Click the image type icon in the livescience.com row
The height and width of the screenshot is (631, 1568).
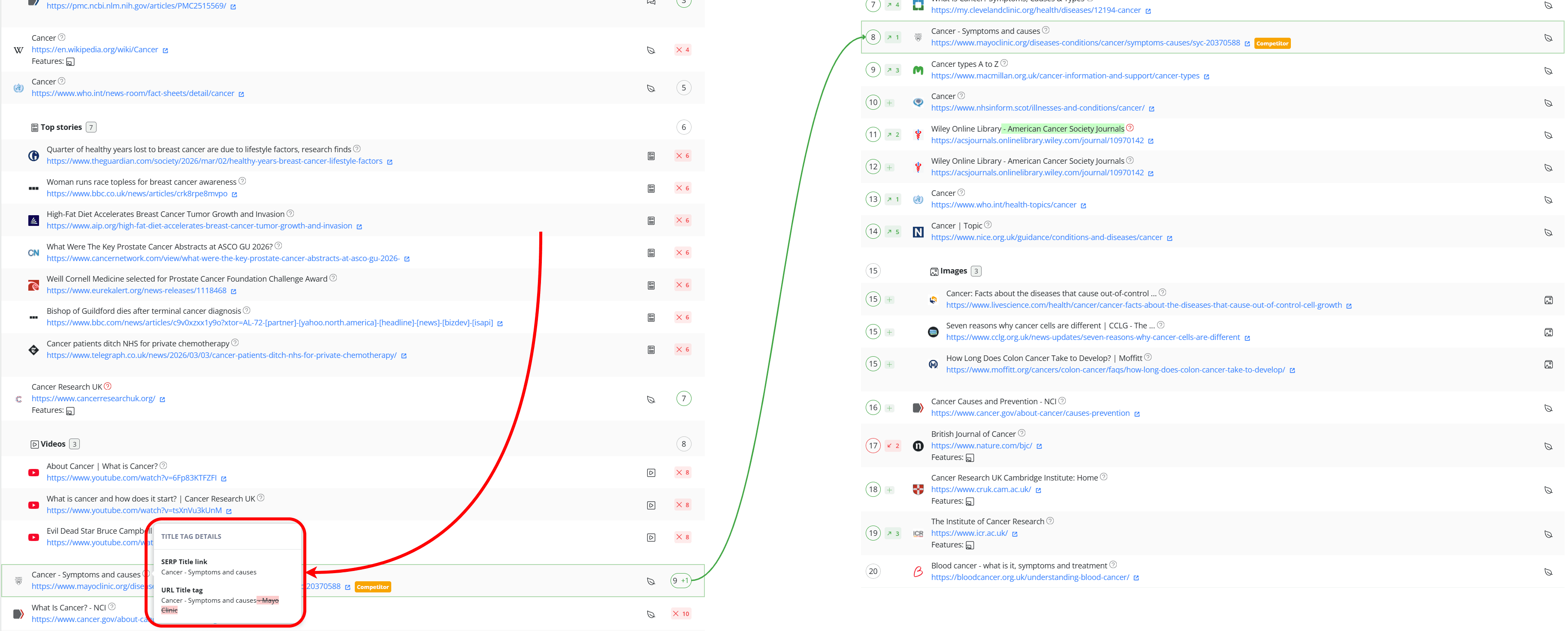[x=1548, y=300]
